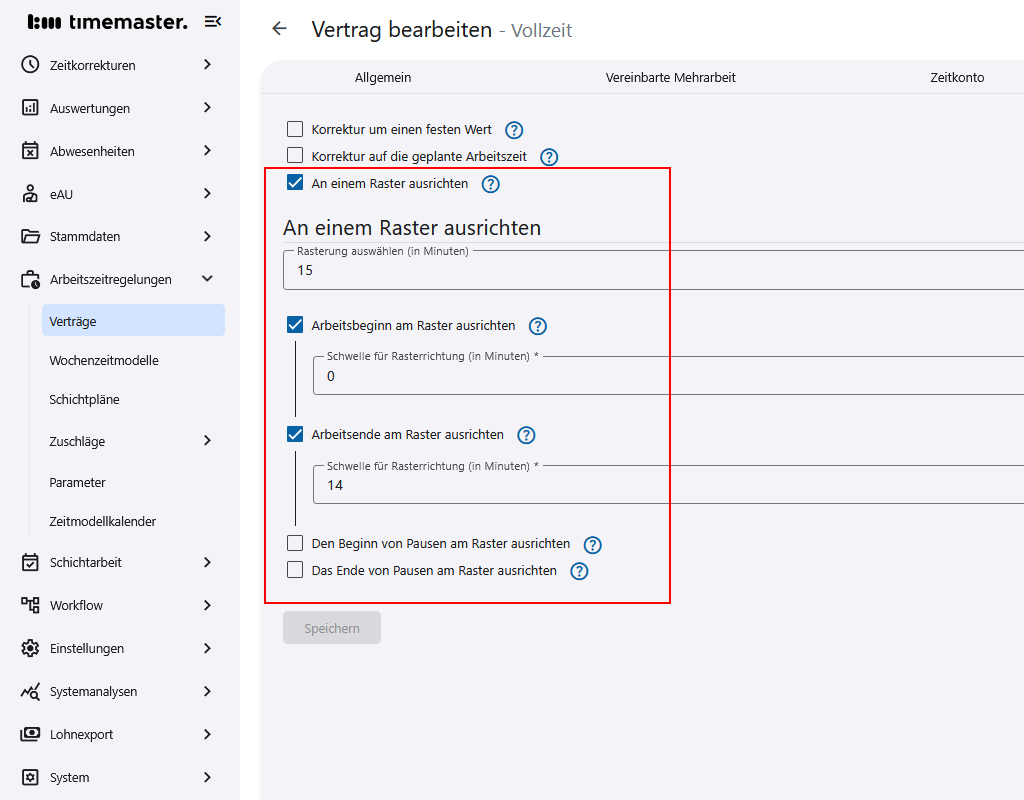
Task: Click help icon beside Den Beginn von Pausen
Action: pos(592,545)
